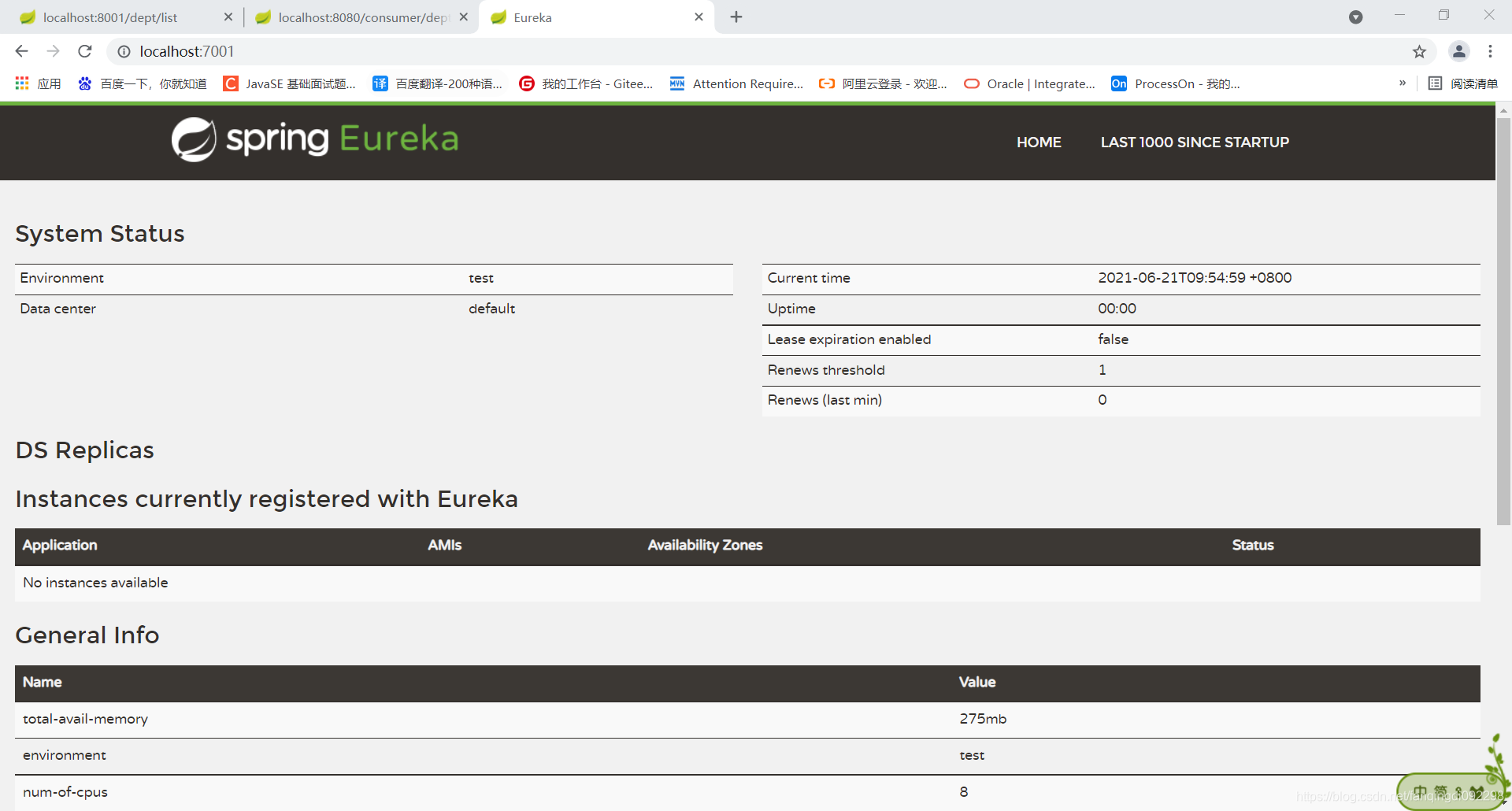This screenshot has width=1512, height=811.
Task: Click the Status column header
Action: [x=1253, y=545]
